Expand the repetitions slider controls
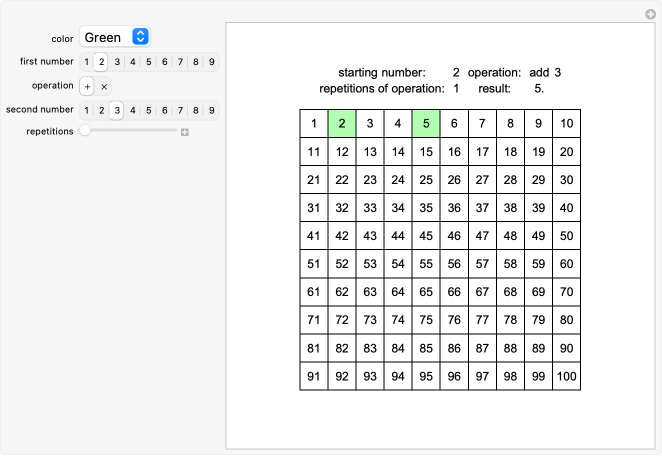This screenshot has width=662, height=456. point(184,132)
